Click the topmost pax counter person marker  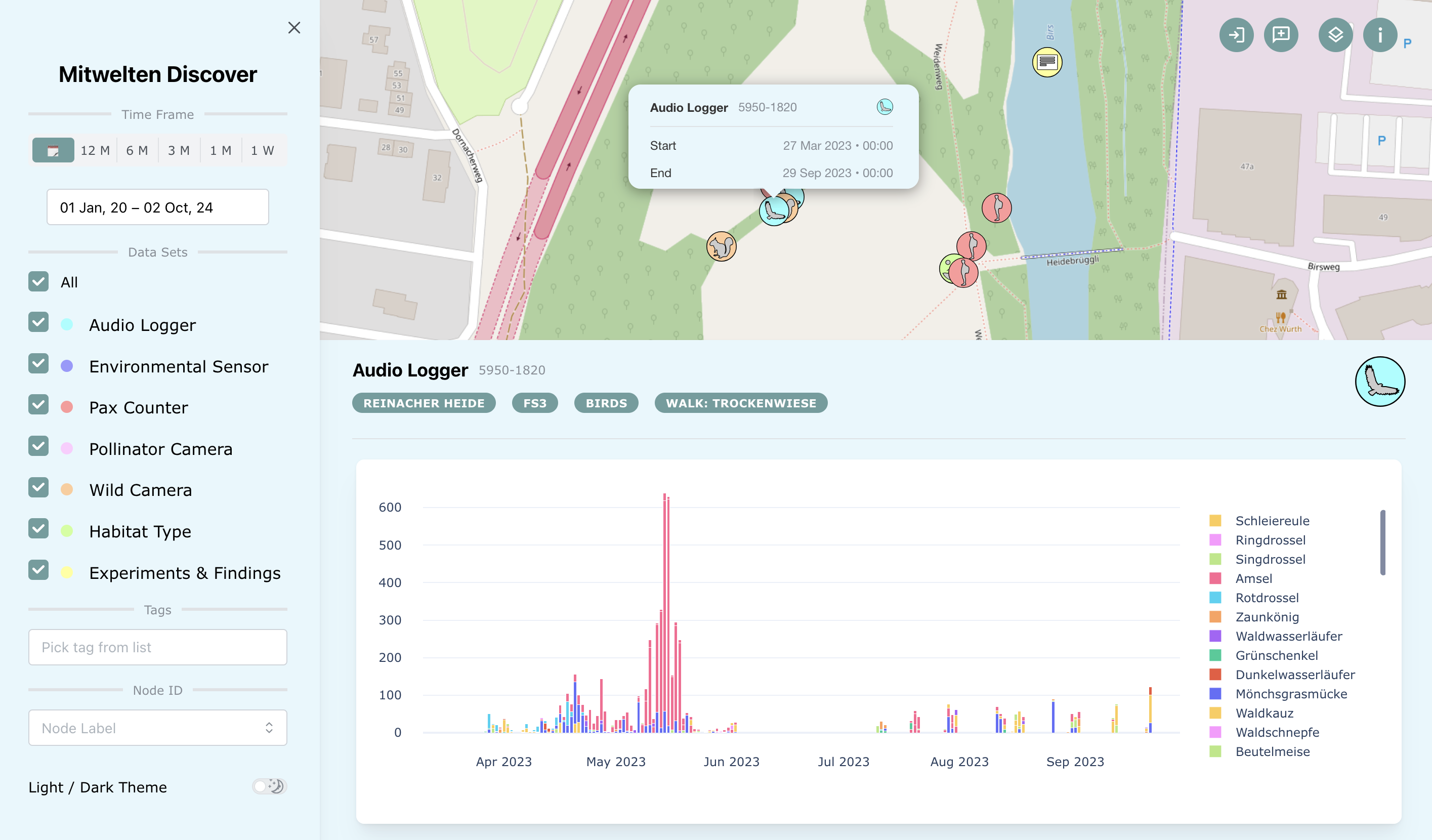point(997,208)
